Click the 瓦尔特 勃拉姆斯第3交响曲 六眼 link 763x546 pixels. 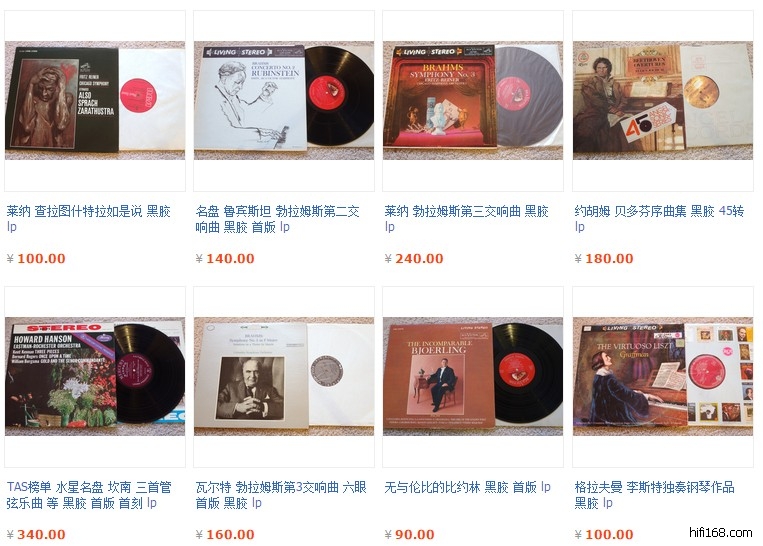tap(281, 495)
